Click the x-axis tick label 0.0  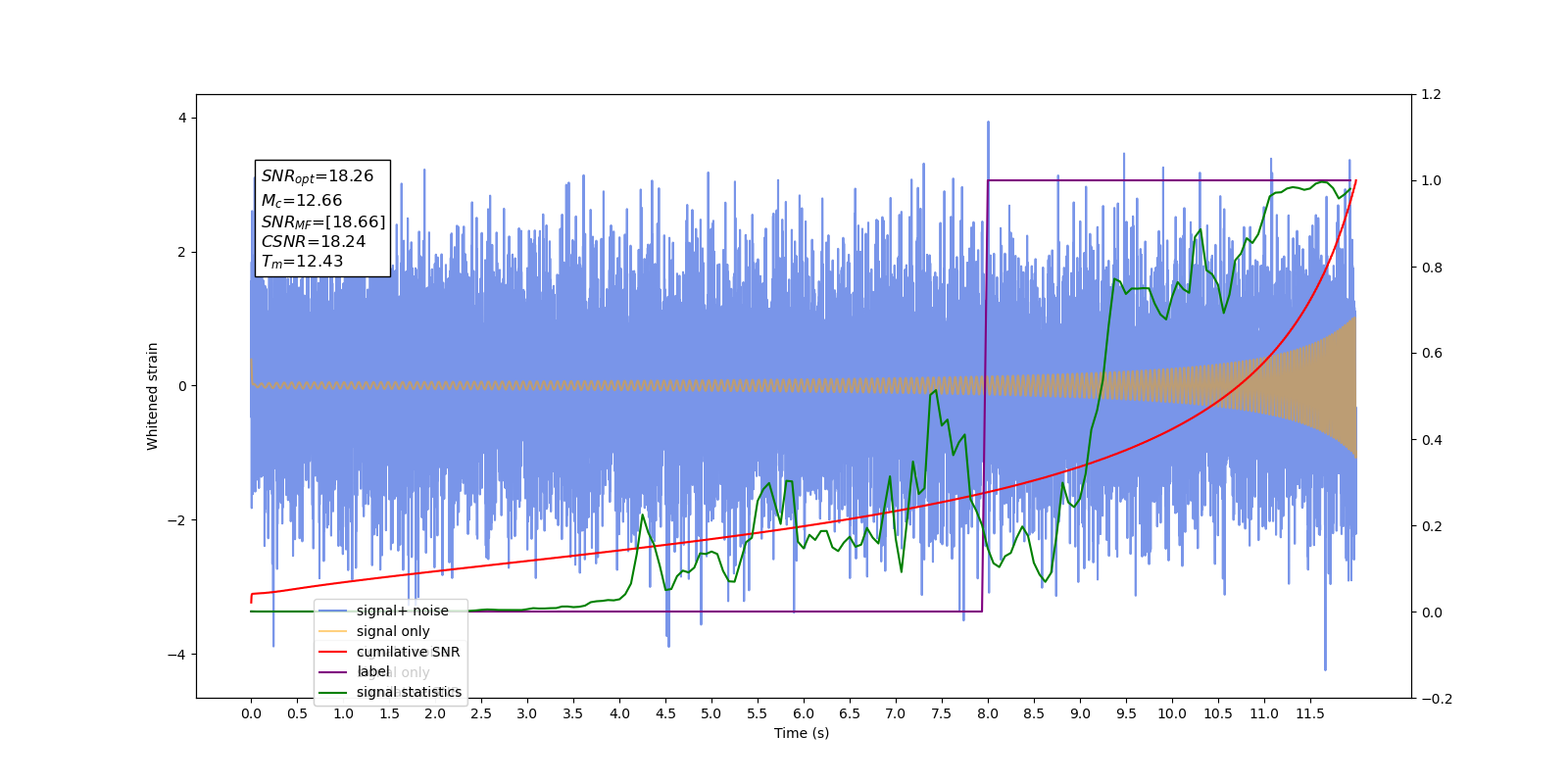point(251,713)
